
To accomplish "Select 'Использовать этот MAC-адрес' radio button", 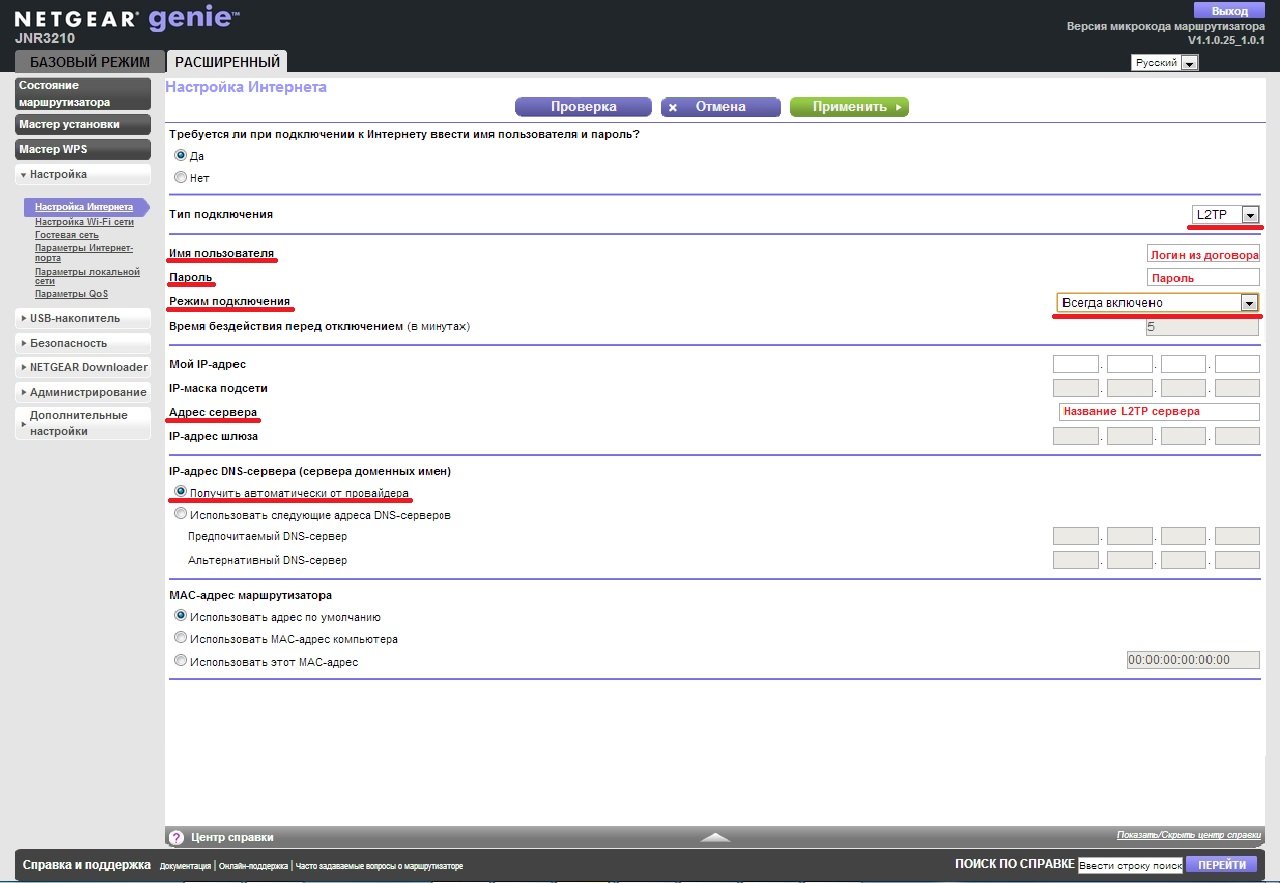I will coord(181,661).
